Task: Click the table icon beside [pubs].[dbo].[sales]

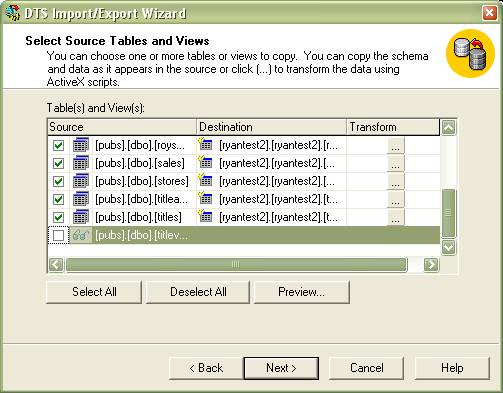Action: click(x=81, y=163)
